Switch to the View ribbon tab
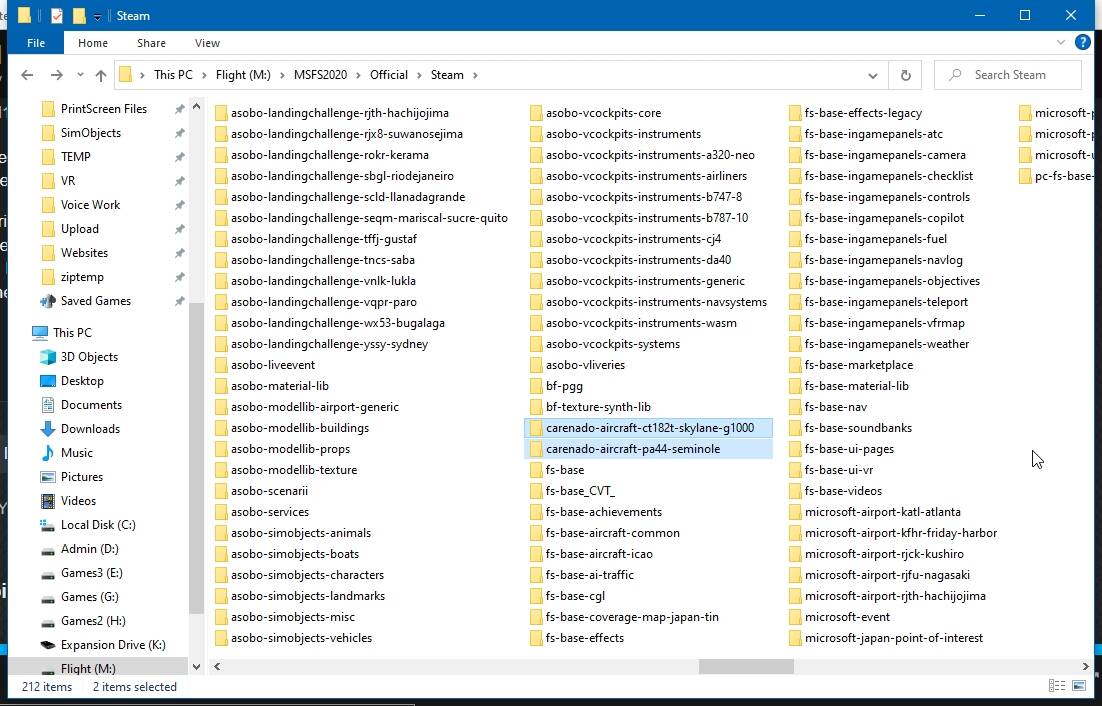 coord(207,43)
